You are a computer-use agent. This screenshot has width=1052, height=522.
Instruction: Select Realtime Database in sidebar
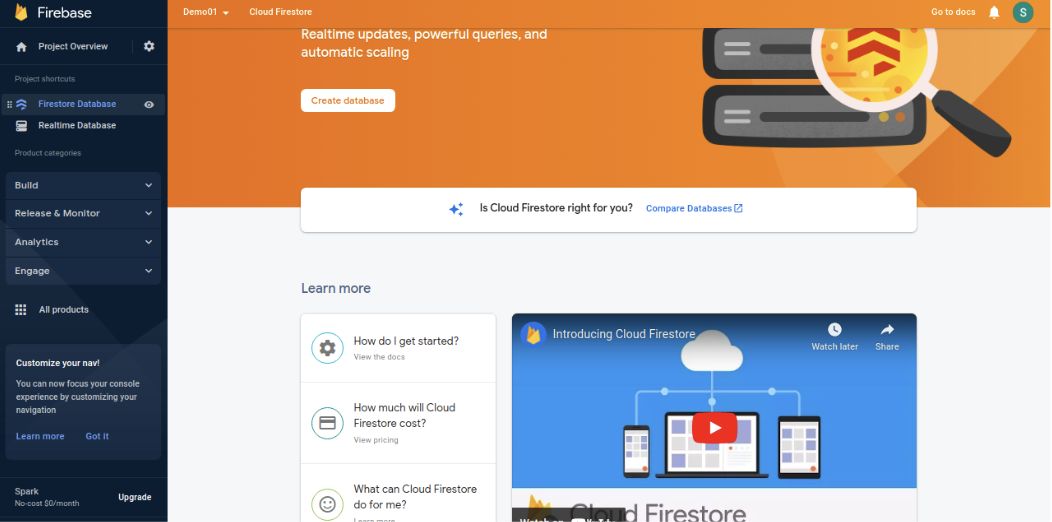tap(76, 125)
